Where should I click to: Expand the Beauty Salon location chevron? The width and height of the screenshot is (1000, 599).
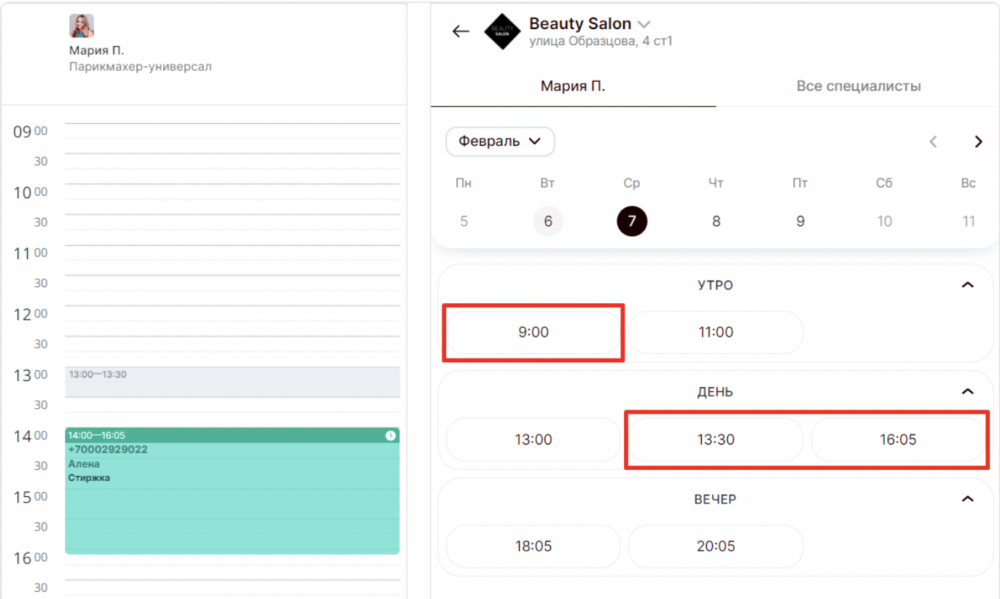pyautogui.click(x=644, y=24)
